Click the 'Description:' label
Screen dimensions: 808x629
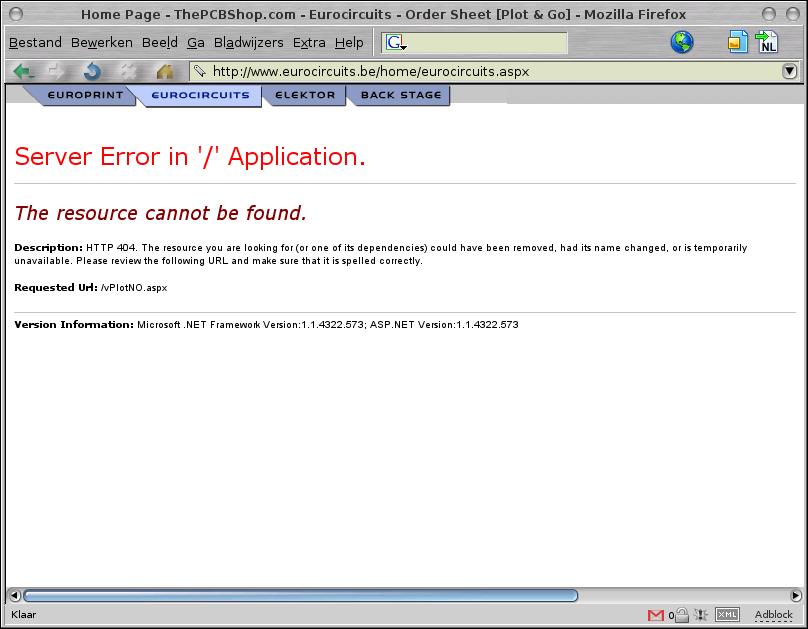(48, 248)
